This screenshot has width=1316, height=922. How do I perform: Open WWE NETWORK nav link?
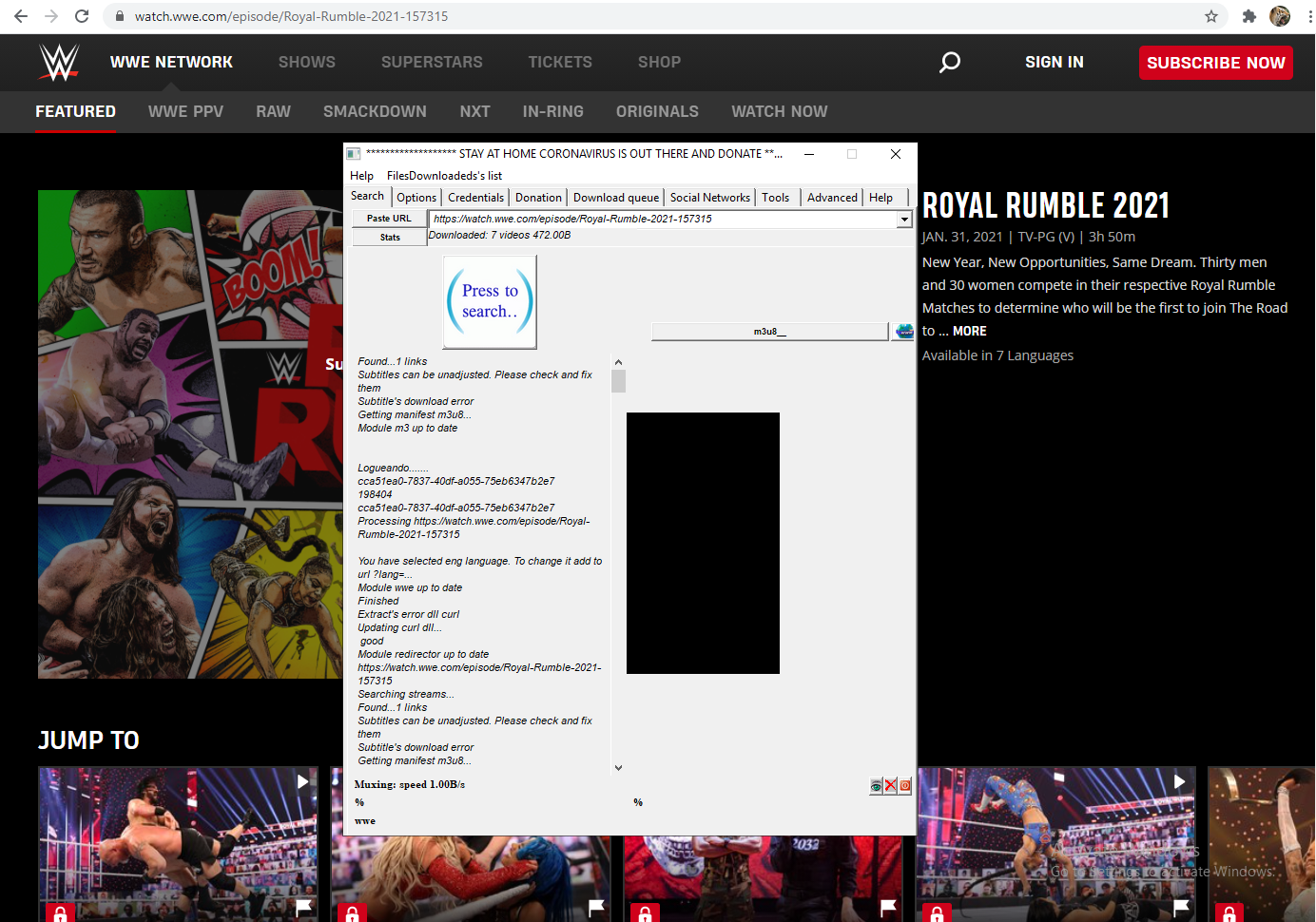171,62
